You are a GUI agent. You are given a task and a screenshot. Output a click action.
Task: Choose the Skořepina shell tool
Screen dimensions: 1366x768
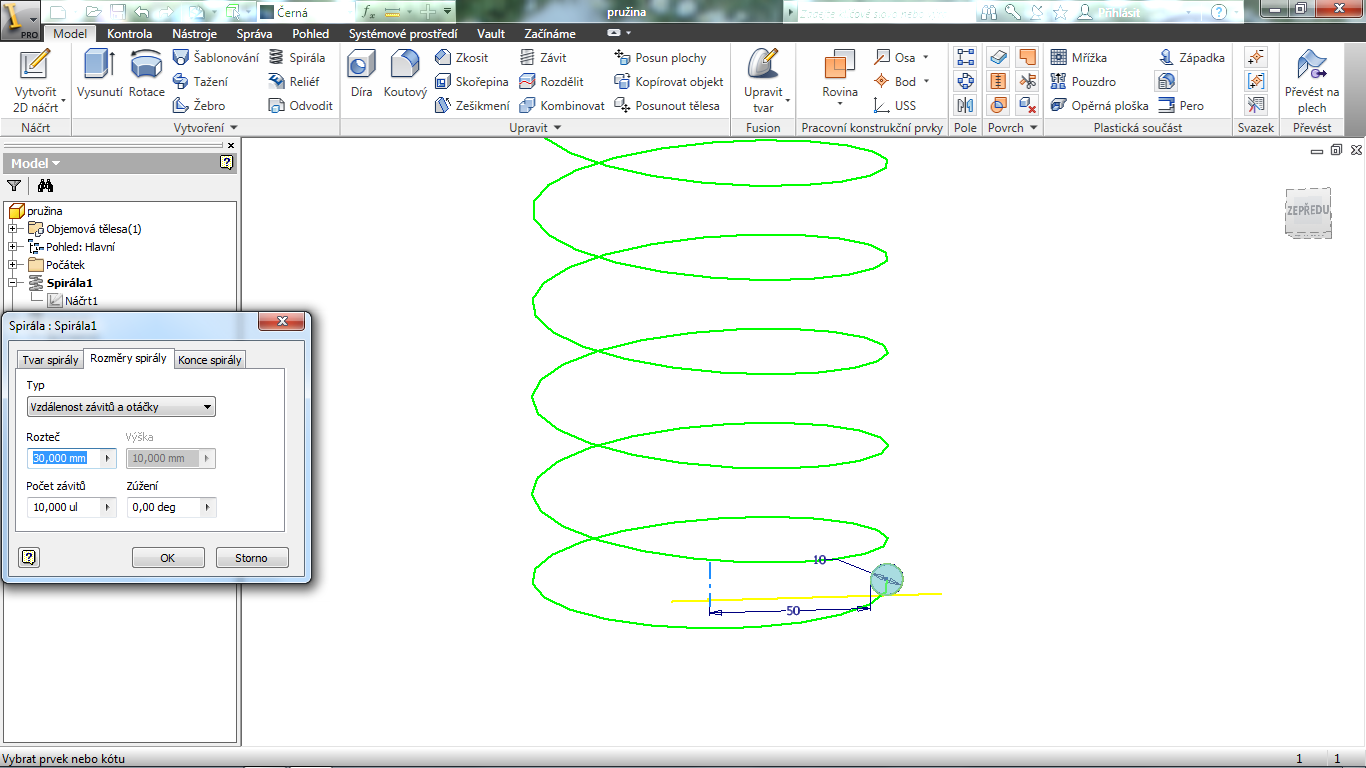coord(472,82)
